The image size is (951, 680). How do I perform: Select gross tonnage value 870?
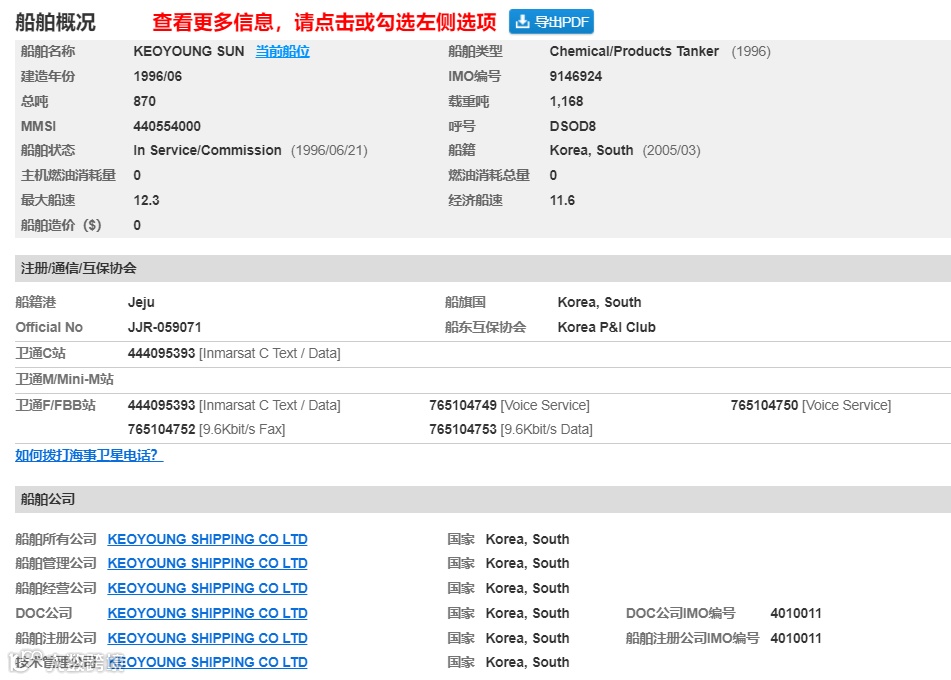[144, 101]
